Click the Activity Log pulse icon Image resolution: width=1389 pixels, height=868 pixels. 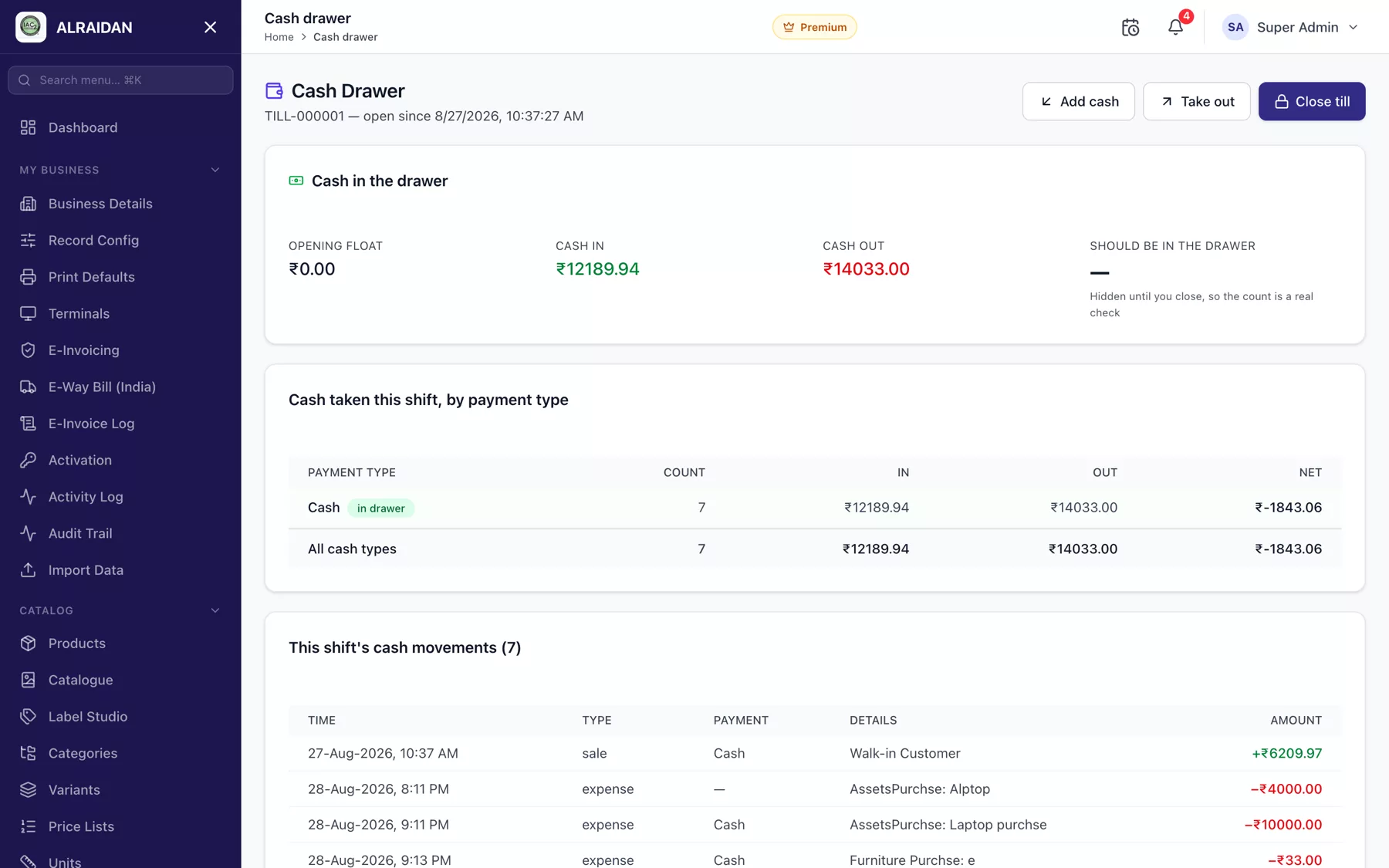[x=29, y=497]
